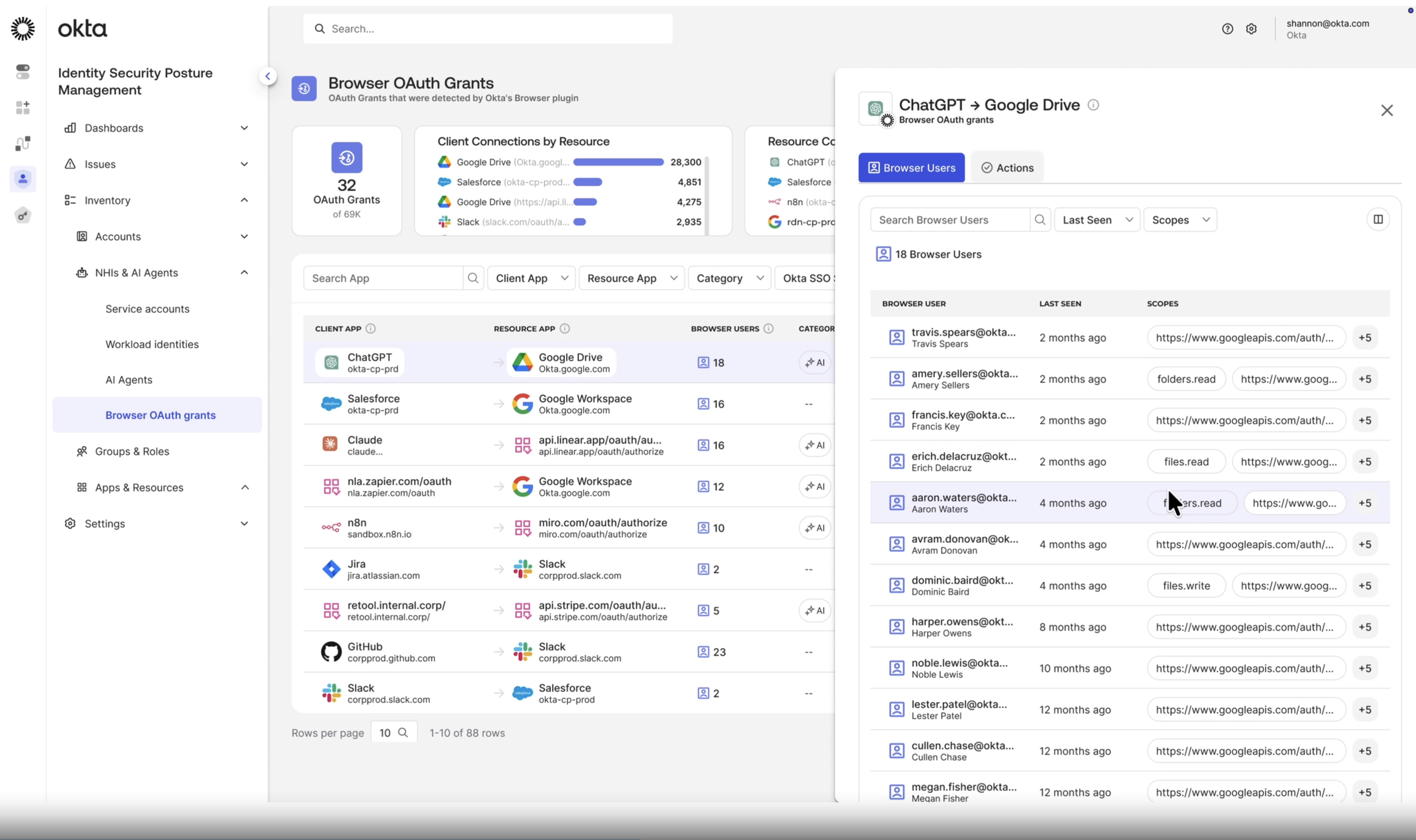Click the AI badge on Claude row
The height and width of the screenshot is (840, 1416).
[x=815, y=445]
